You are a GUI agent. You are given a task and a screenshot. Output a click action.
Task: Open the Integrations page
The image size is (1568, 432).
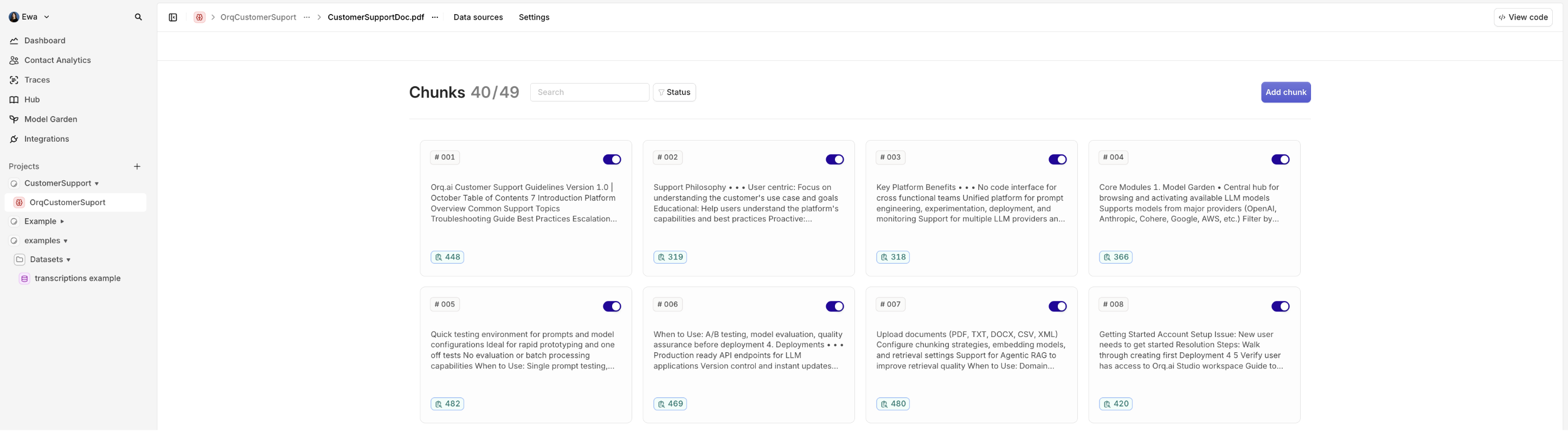(x=46, y=139)
